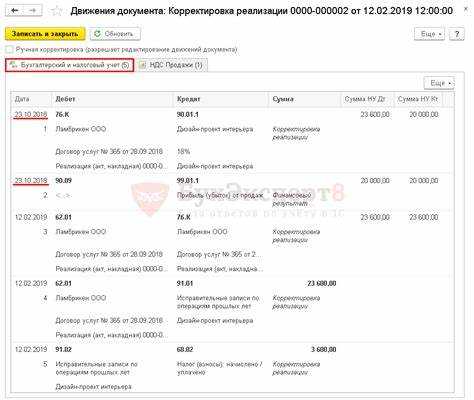Switch to 'НДС Продажи (1)' tab
Viewport: 474px width, 400px height.
click(172, 65)
